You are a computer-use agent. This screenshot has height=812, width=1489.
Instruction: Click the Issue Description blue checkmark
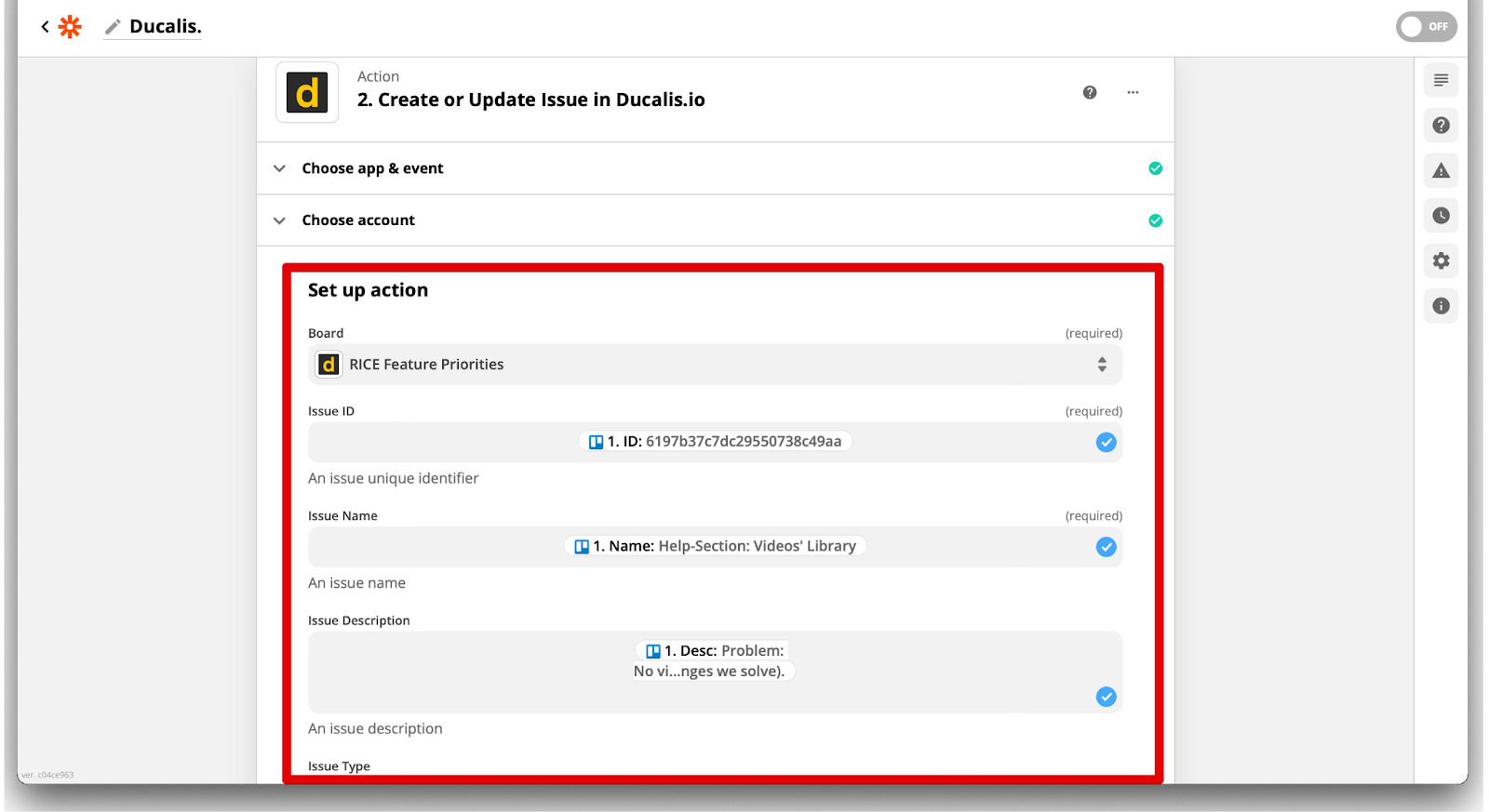pos(1106,697)
